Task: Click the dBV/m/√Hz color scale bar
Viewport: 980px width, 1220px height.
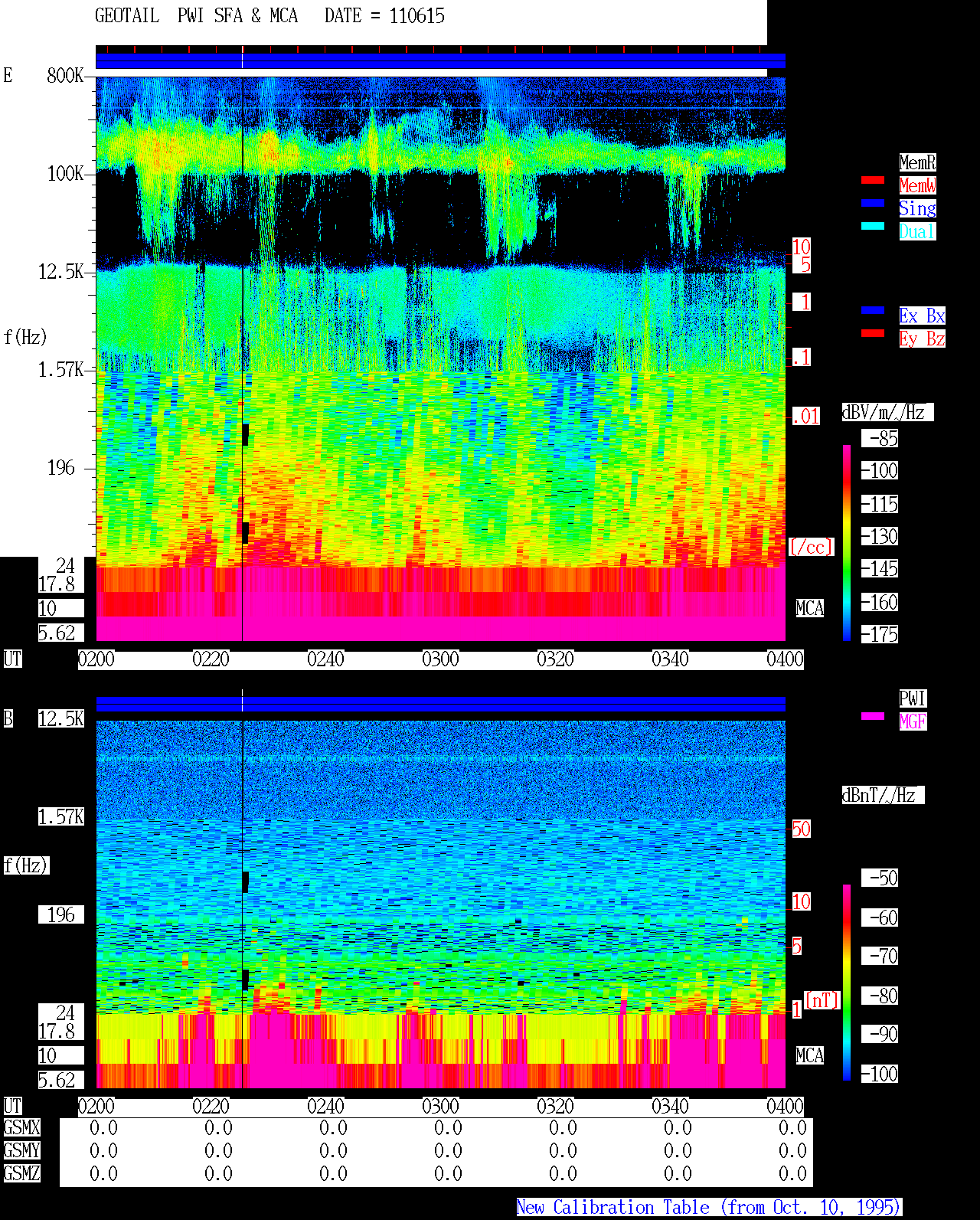Action: click(x=847, y=542)
